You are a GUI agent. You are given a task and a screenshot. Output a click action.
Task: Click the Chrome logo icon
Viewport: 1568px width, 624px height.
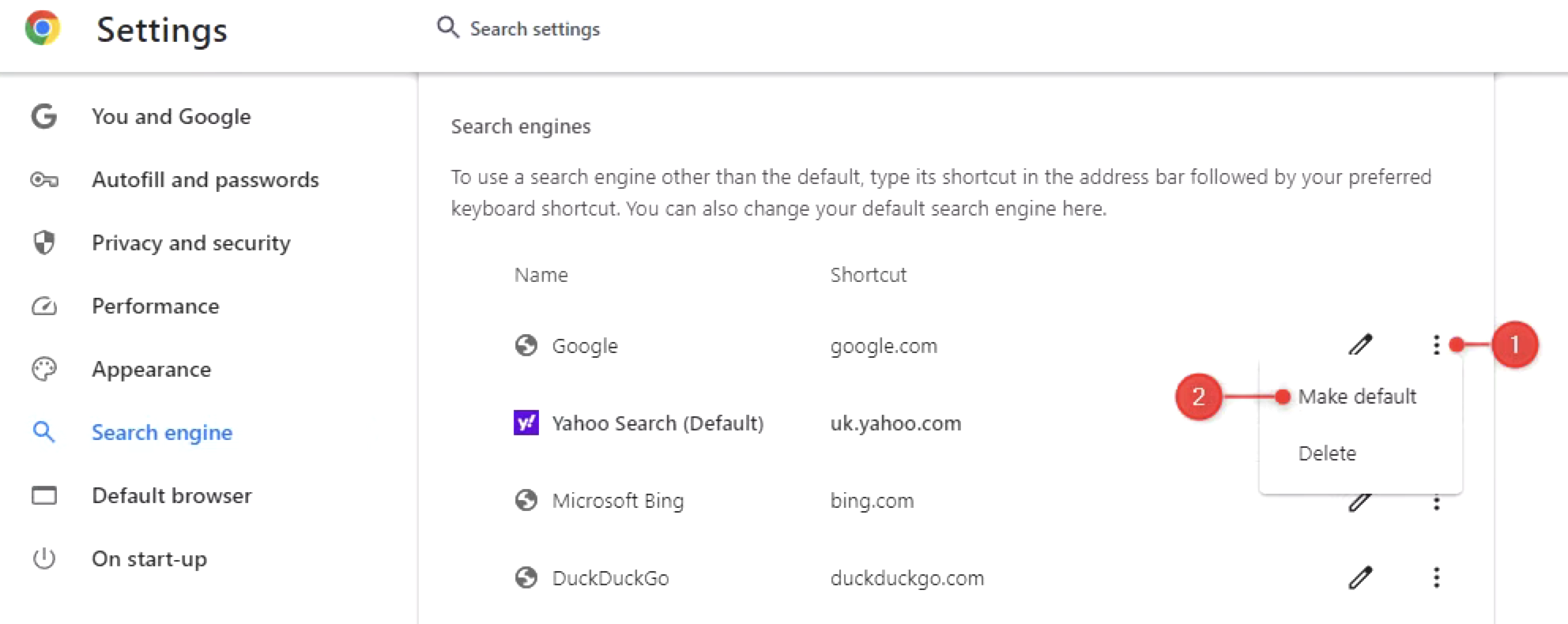(x=43, y=28)
